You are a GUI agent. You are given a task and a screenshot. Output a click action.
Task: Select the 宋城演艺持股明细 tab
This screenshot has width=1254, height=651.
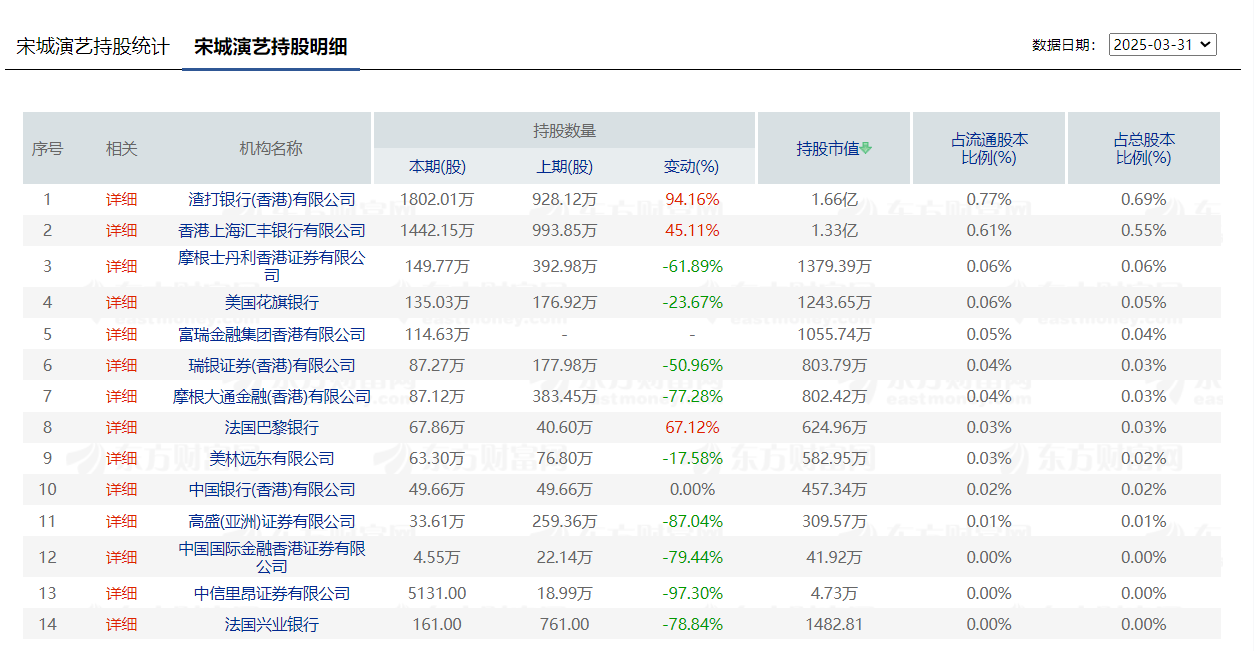(271, 46)
